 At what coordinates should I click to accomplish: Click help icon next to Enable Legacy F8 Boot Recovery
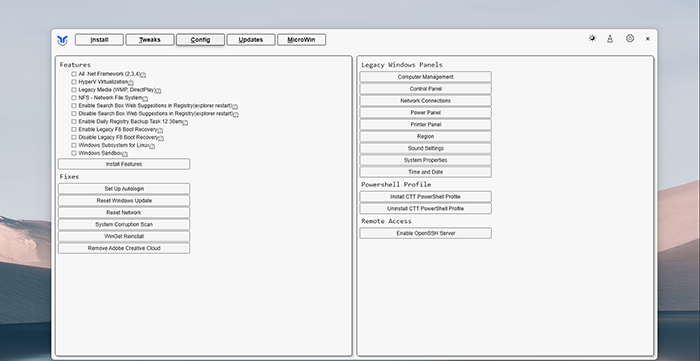(160, 130)
